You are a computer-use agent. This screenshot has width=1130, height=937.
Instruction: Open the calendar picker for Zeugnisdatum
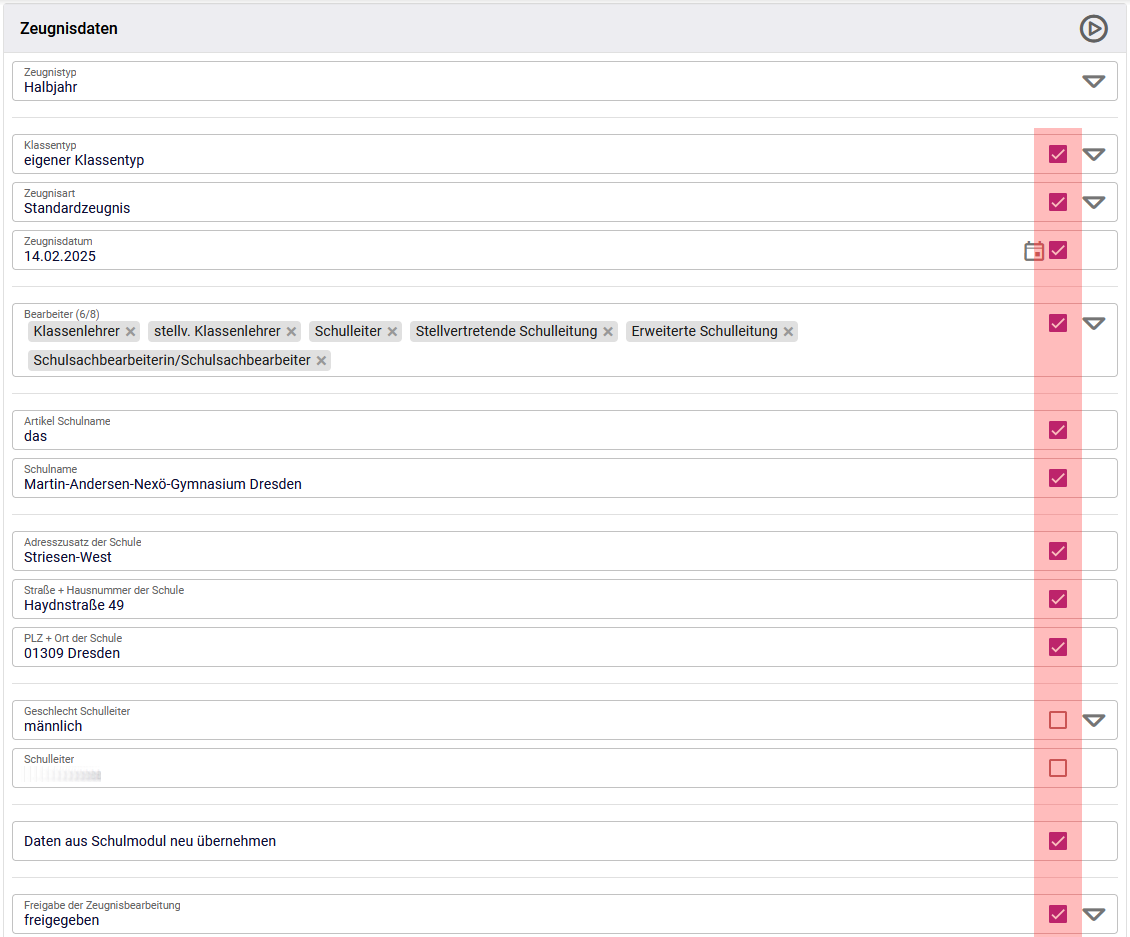1034,251
